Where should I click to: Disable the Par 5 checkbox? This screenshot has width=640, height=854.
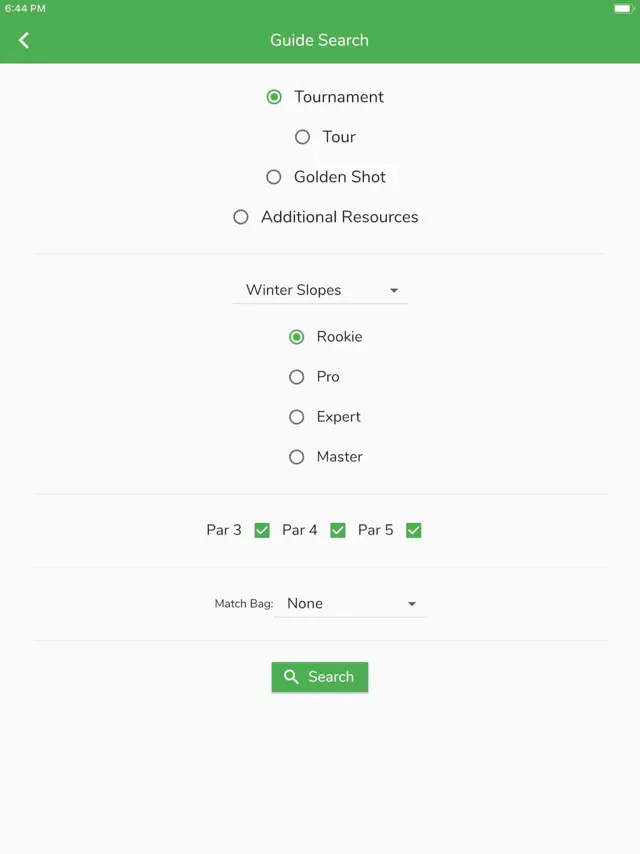click(414, 530)
